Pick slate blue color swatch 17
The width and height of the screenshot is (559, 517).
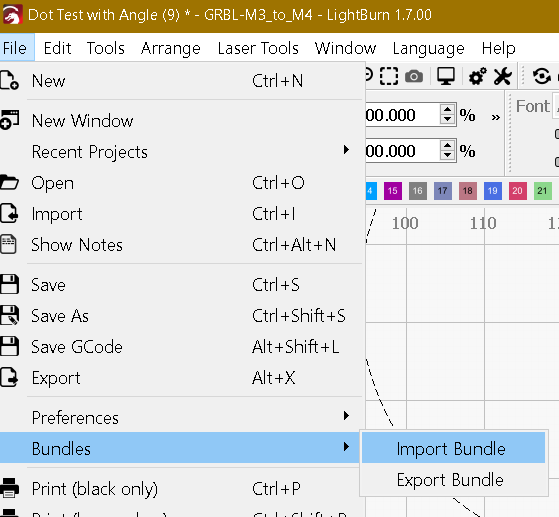click(x=443, y=191)
